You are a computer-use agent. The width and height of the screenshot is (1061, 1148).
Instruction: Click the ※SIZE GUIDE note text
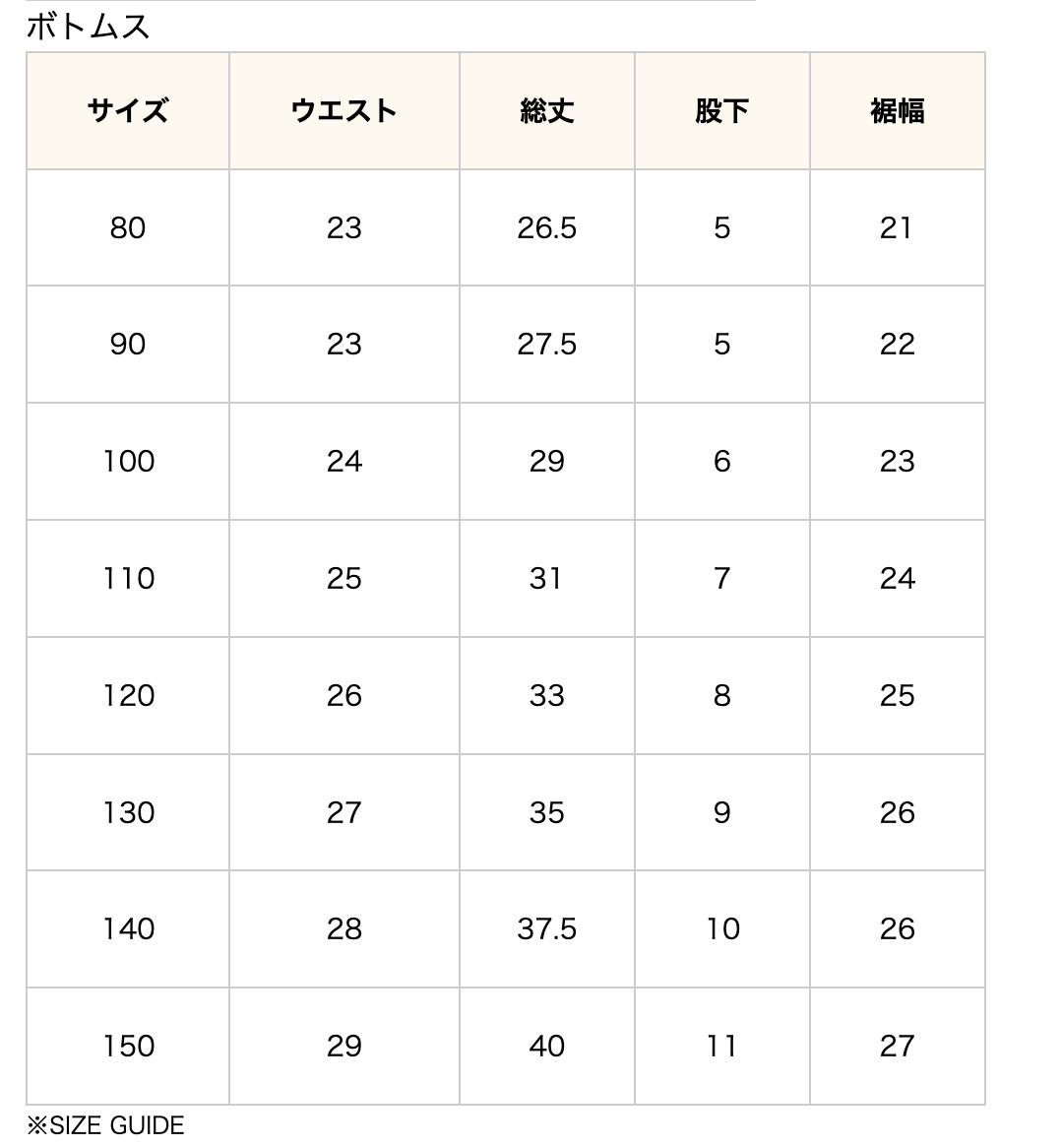tap(105, 1125)
